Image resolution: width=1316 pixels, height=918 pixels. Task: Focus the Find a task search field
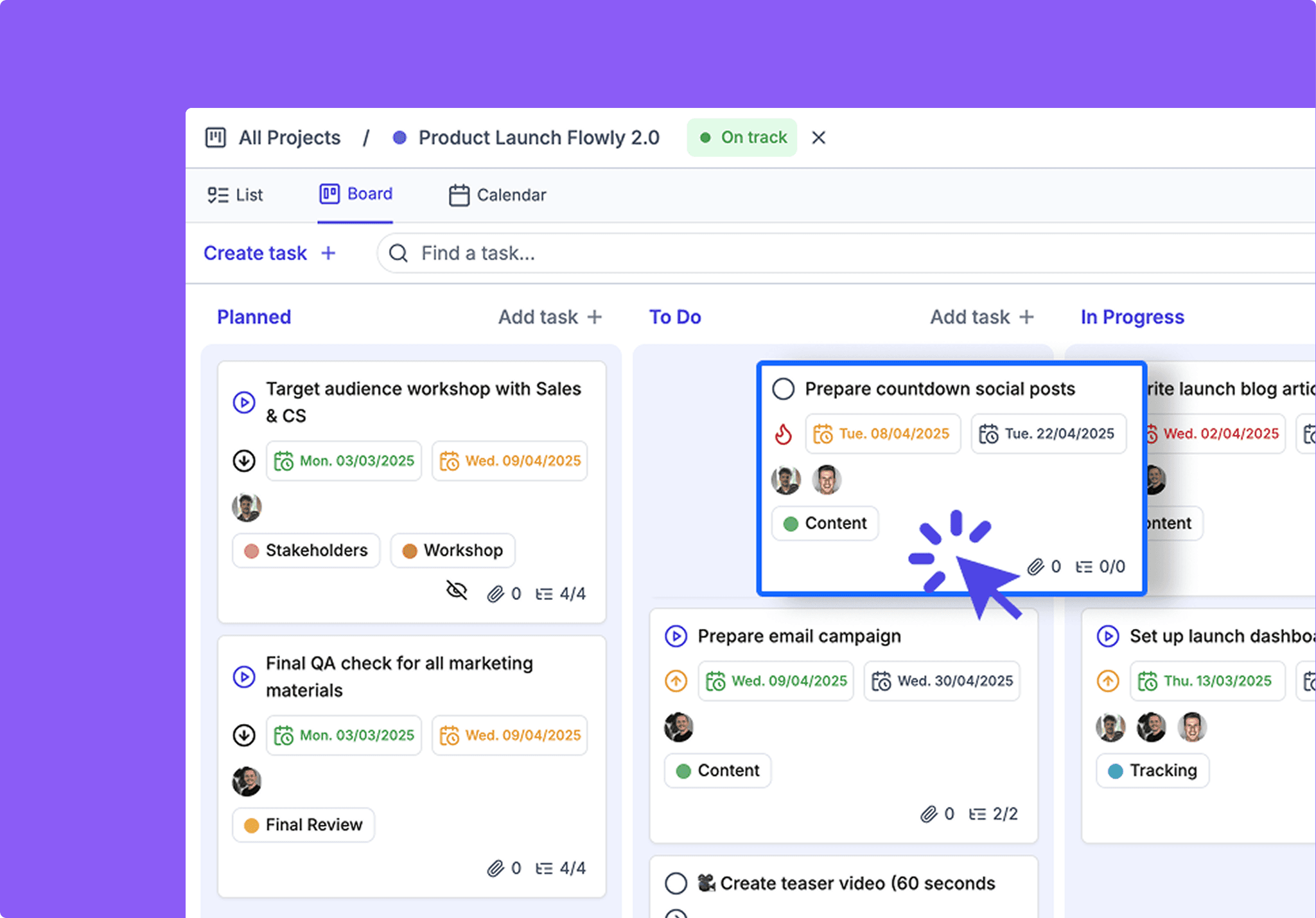coord(846,253)
